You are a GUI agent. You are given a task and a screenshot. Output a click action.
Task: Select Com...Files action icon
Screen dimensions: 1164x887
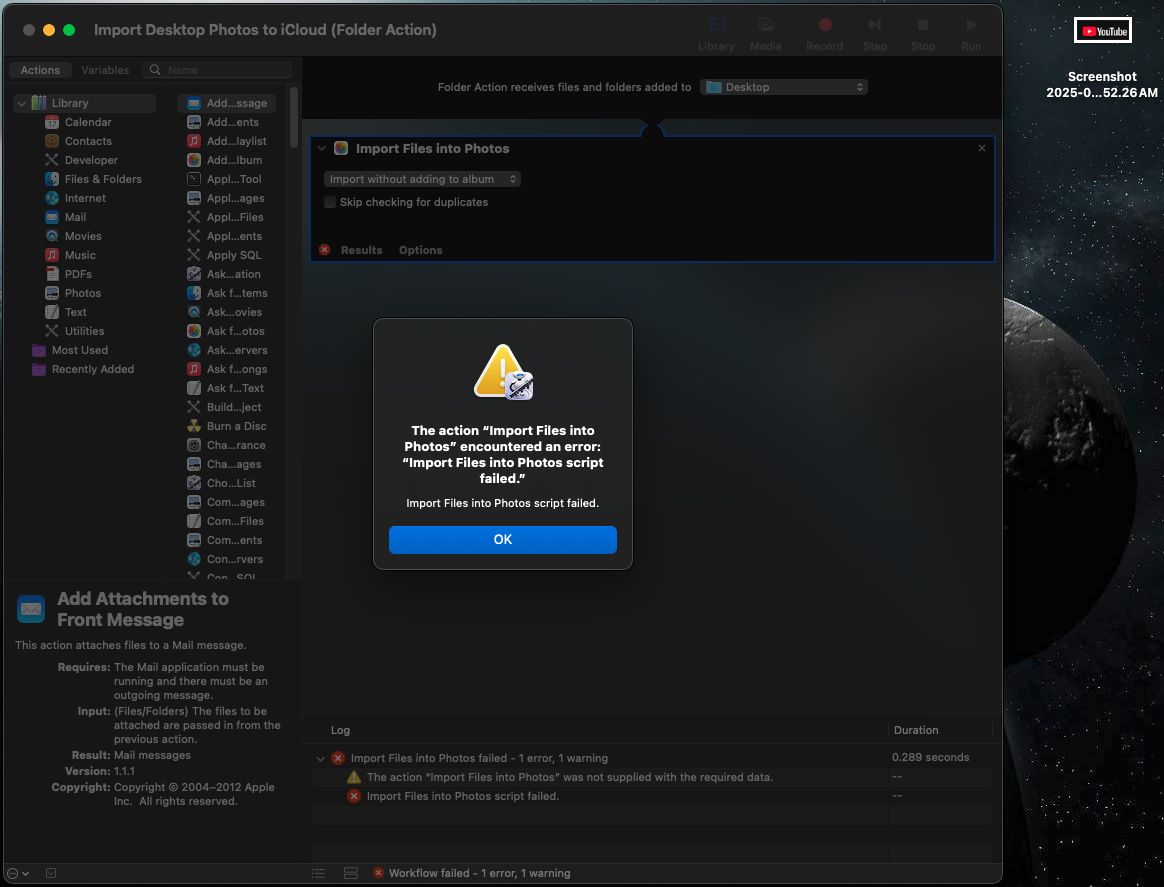[x=194, y=521]
